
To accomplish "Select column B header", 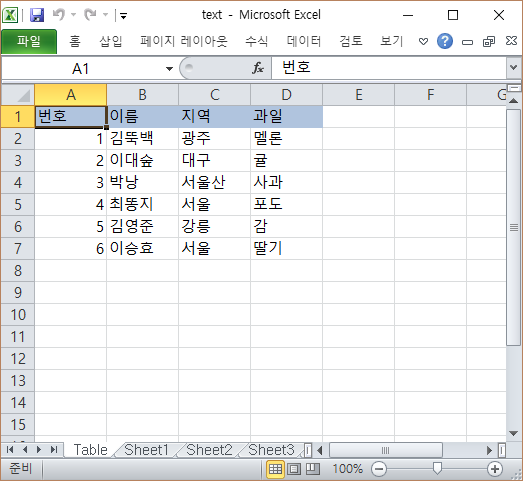I will [x=142, y=95].
